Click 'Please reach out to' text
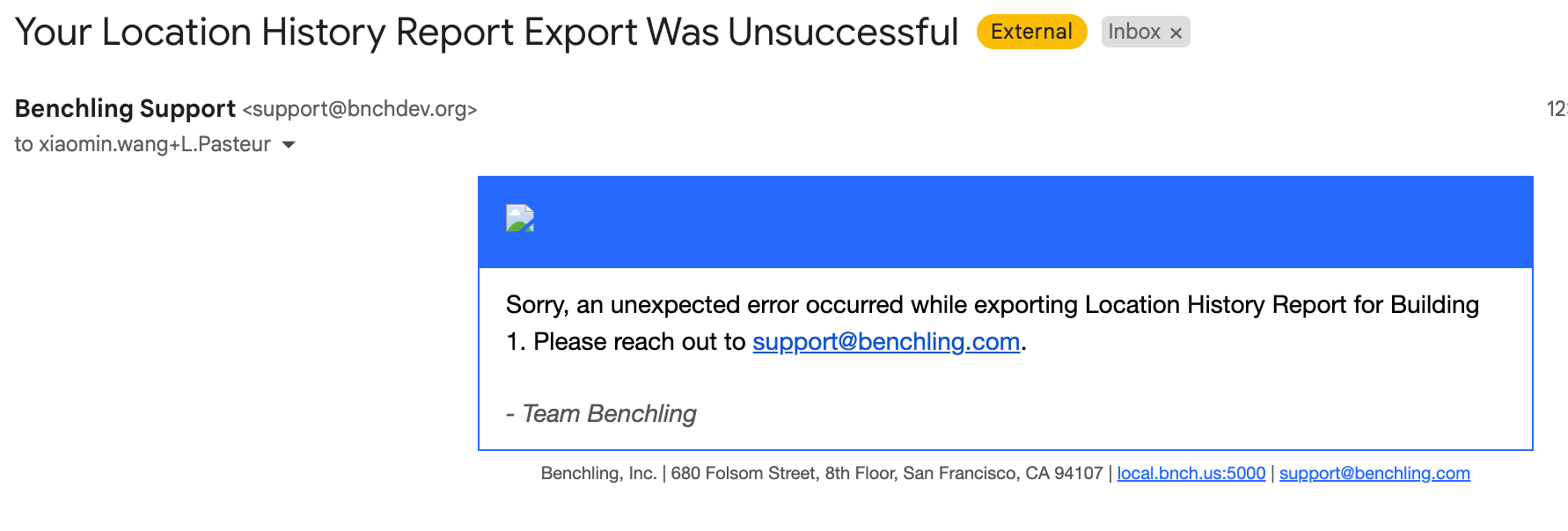Image resolution: width=1568 pixels, height=531 pixels. tap(640, 341)
